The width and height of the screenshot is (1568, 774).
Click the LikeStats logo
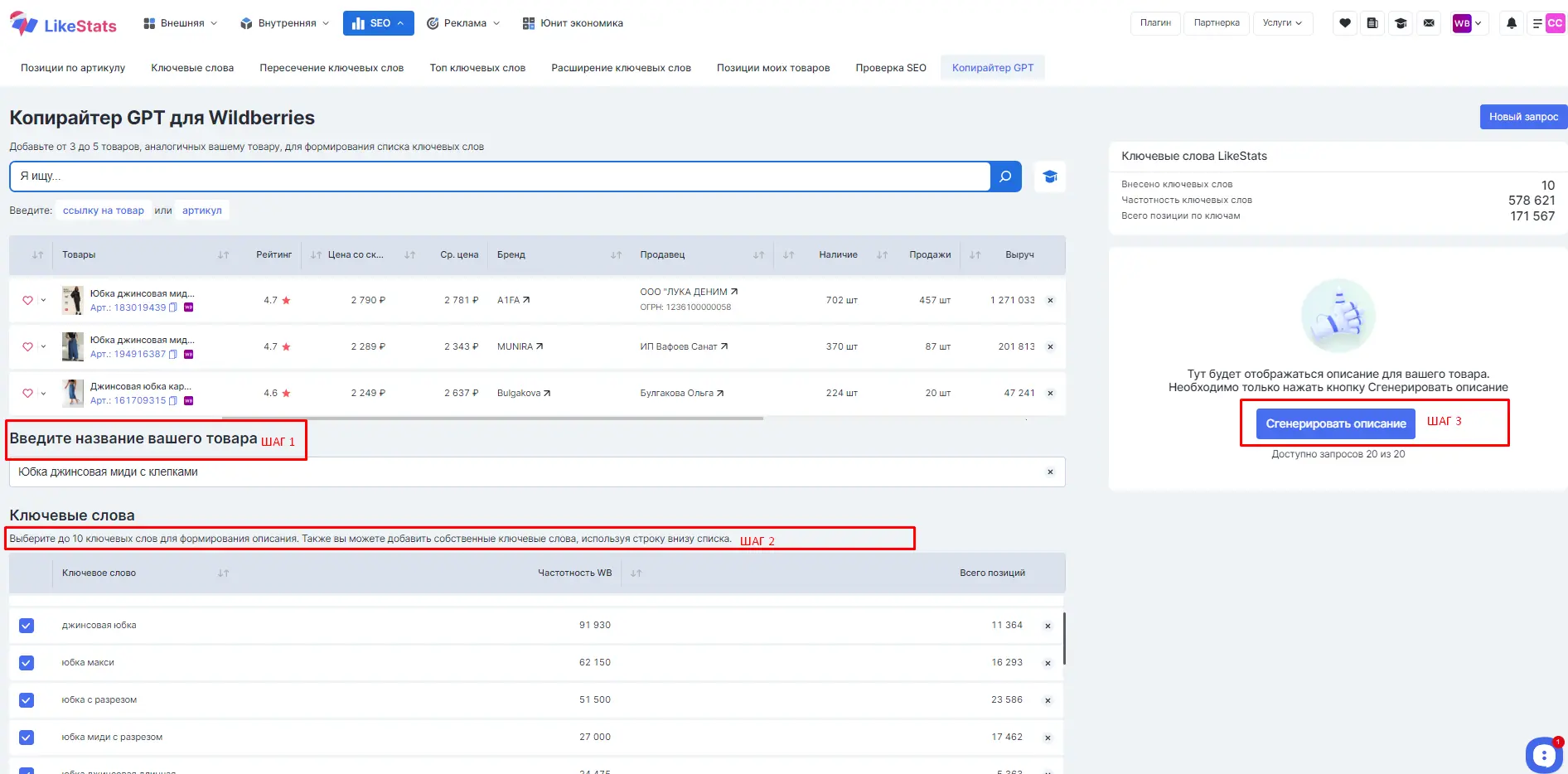pos(63,24)
